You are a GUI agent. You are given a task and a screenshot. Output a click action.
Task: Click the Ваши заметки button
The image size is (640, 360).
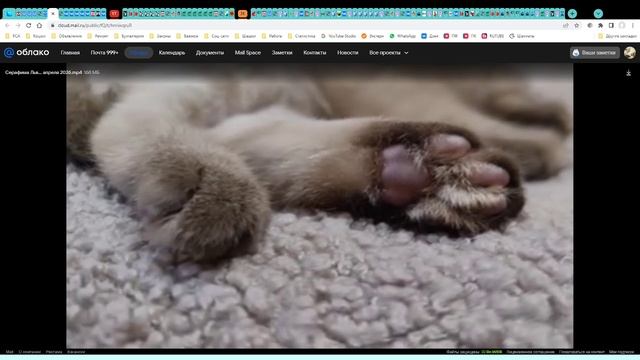point(595,53)
